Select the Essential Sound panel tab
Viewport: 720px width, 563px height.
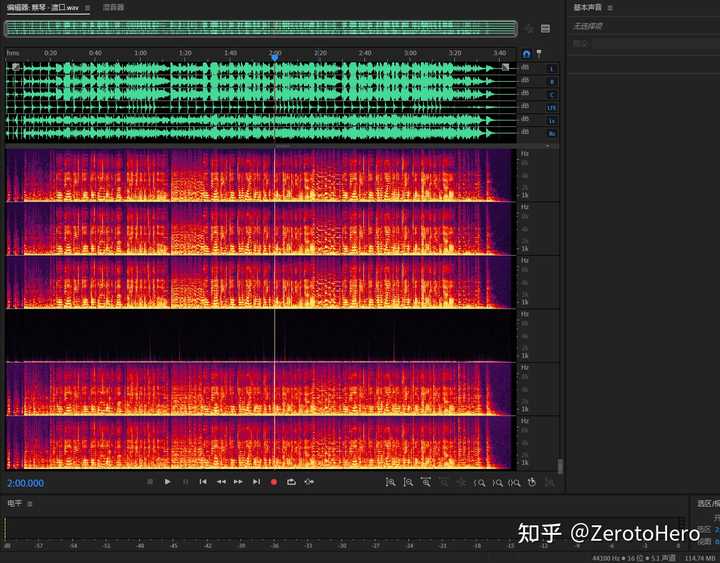(587, 7)
